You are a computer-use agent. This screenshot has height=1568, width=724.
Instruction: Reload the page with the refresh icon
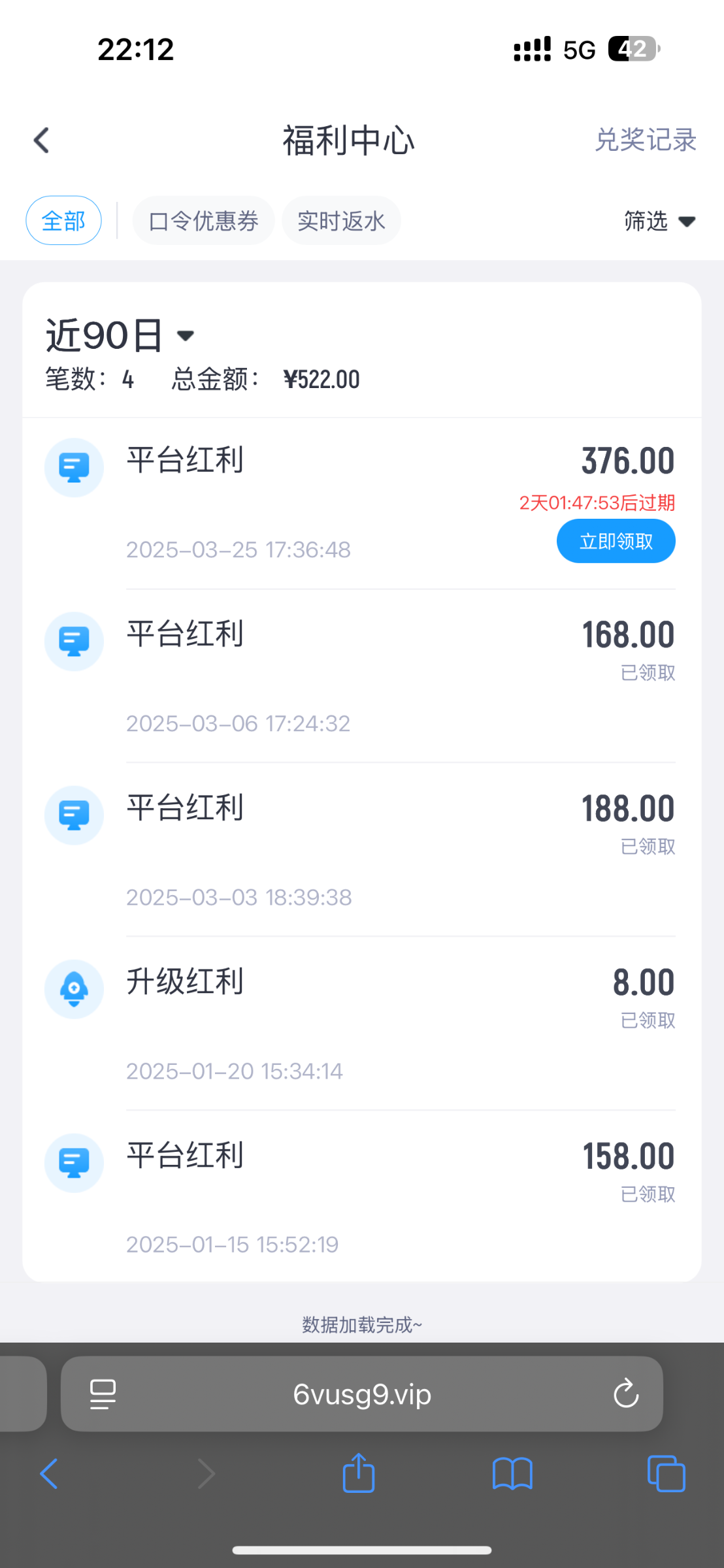(x=625, y=1394)
